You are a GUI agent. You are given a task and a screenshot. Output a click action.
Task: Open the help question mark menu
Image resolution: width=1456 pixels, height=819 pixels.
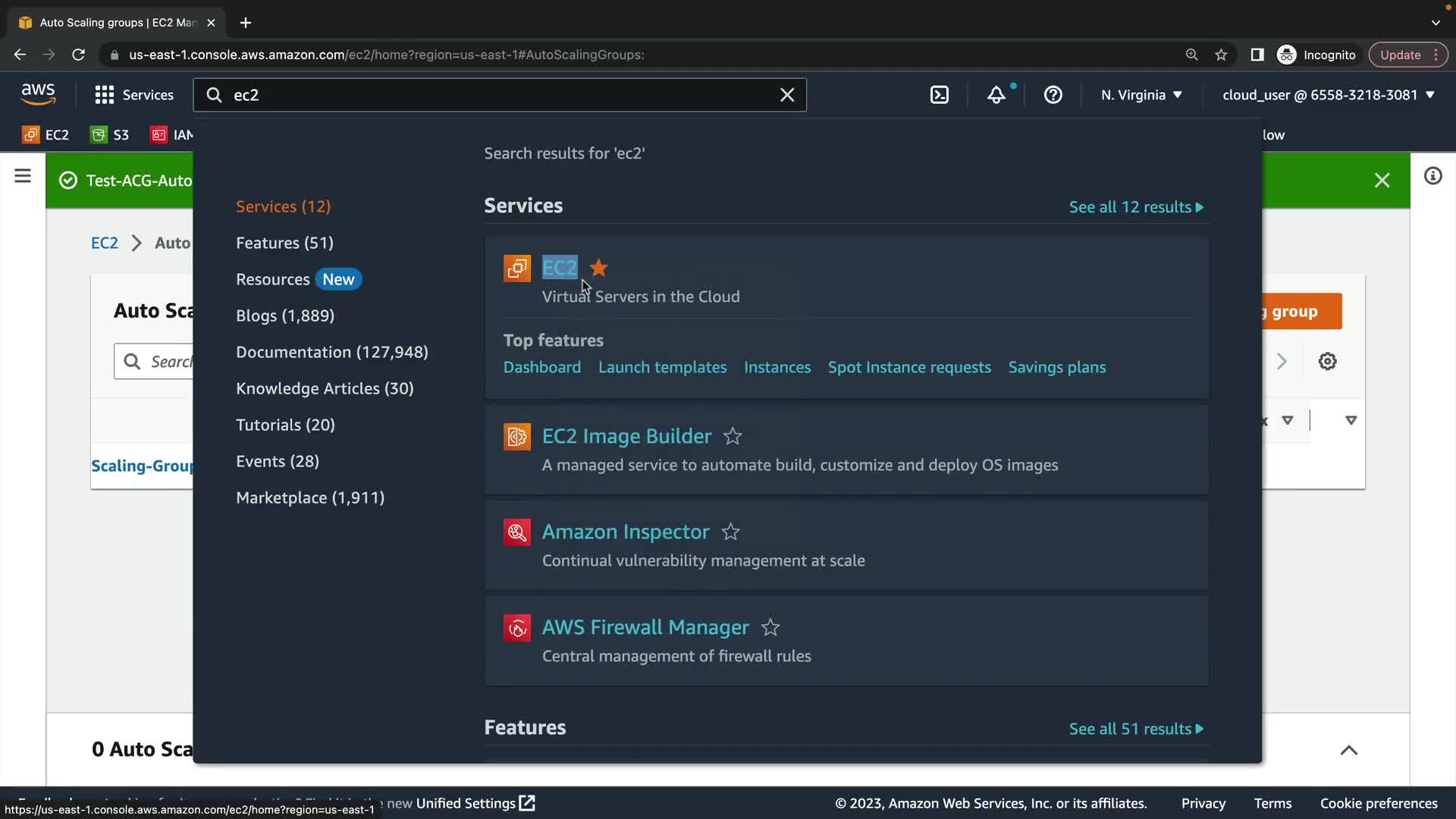[x=1053, y=95]
